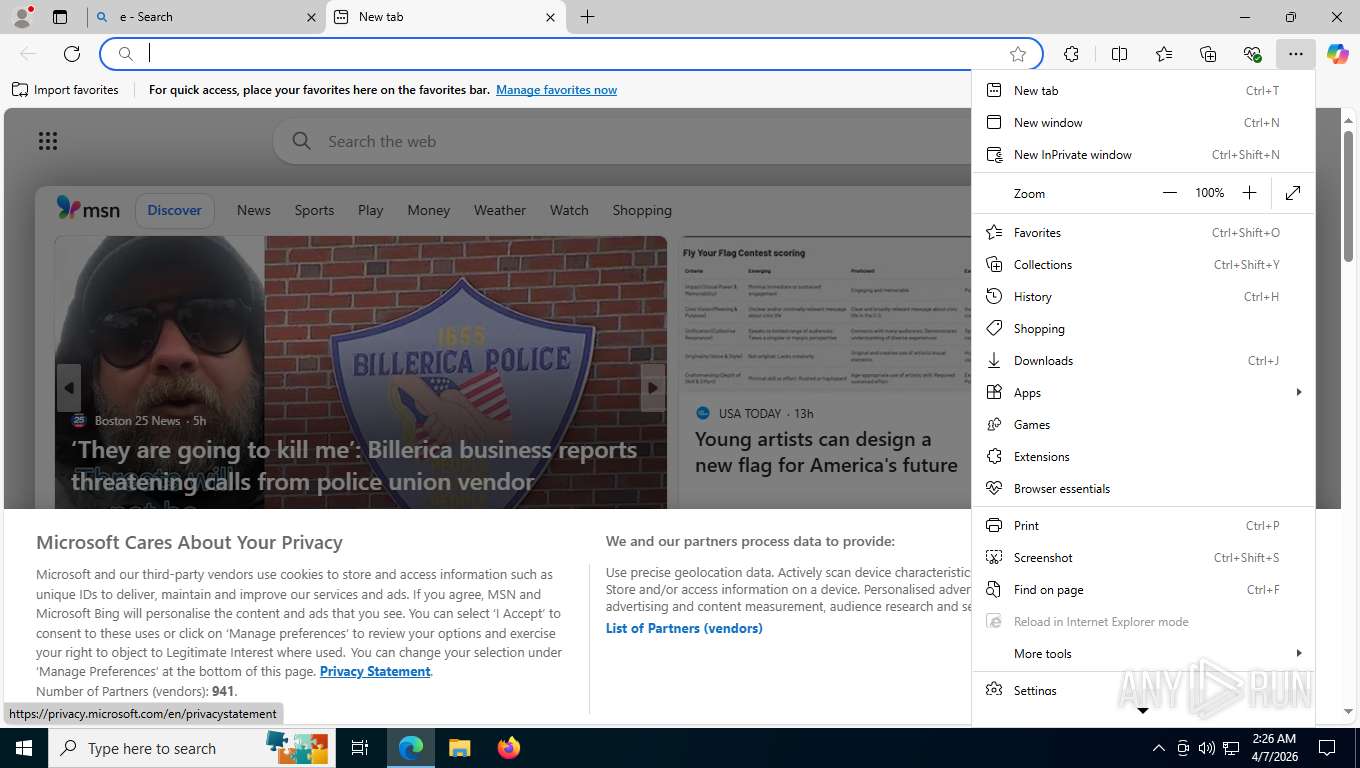Launch Firefox from taskbar
Viewport: 1360px width, 768px height.
509,748
